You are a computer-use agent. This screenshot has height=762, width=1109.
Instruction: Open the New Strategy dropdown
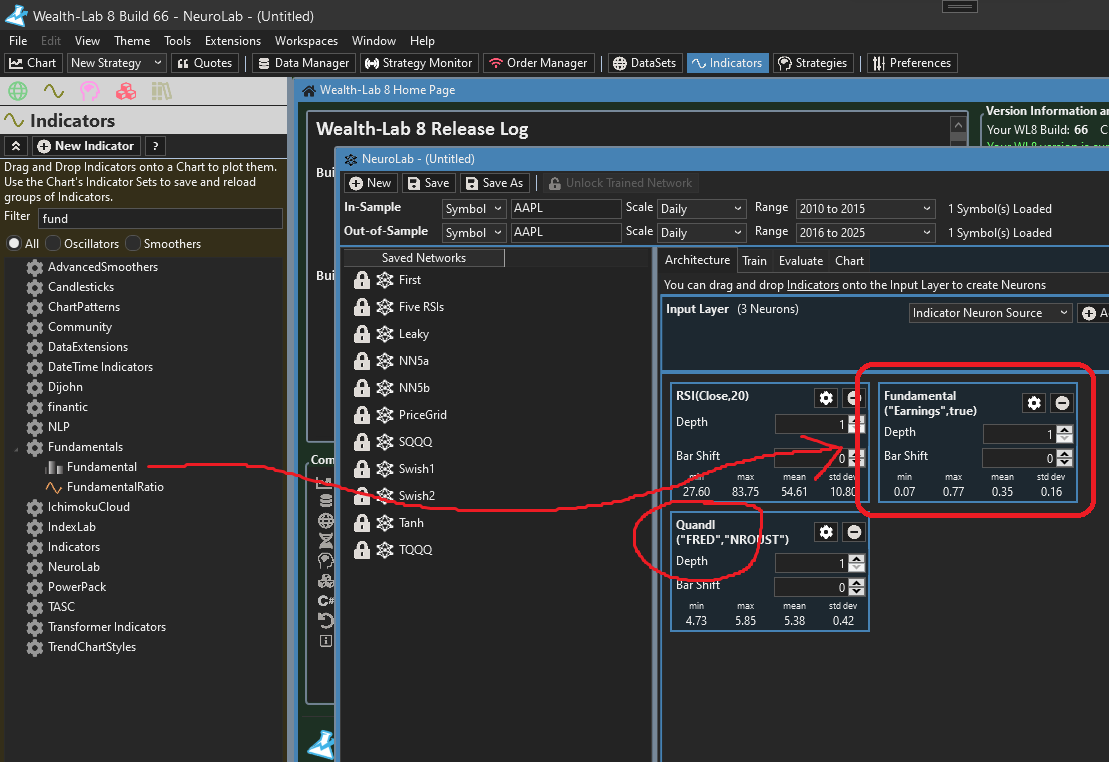click(x=117, y=63)
